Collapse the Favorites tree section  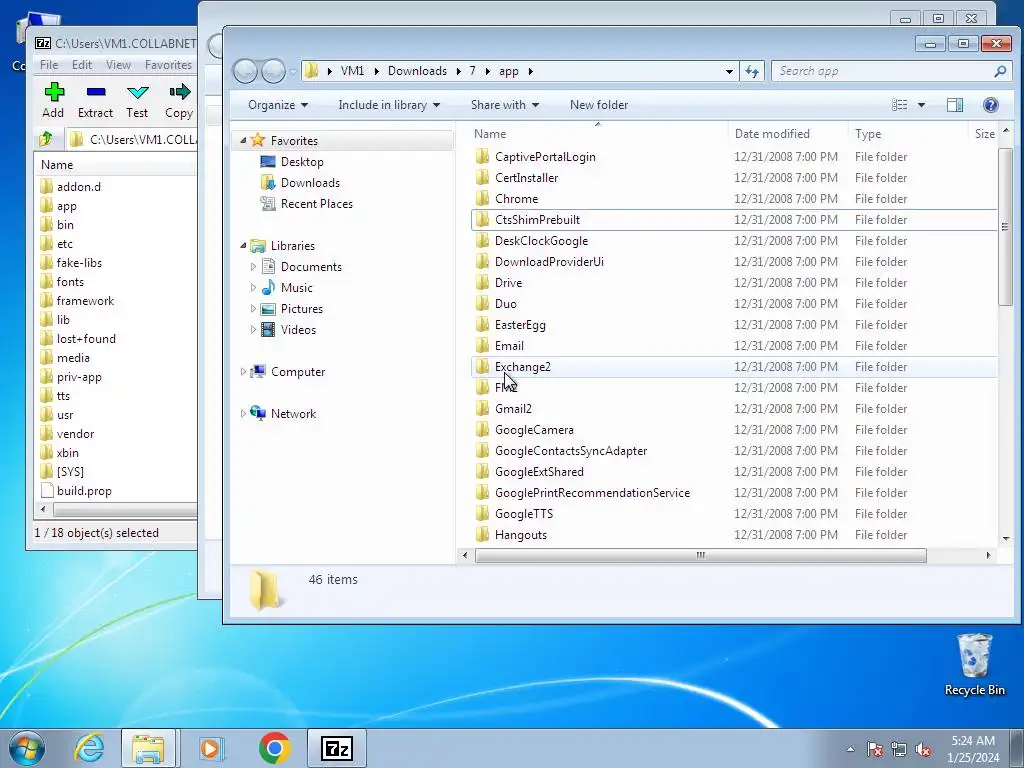243,140
